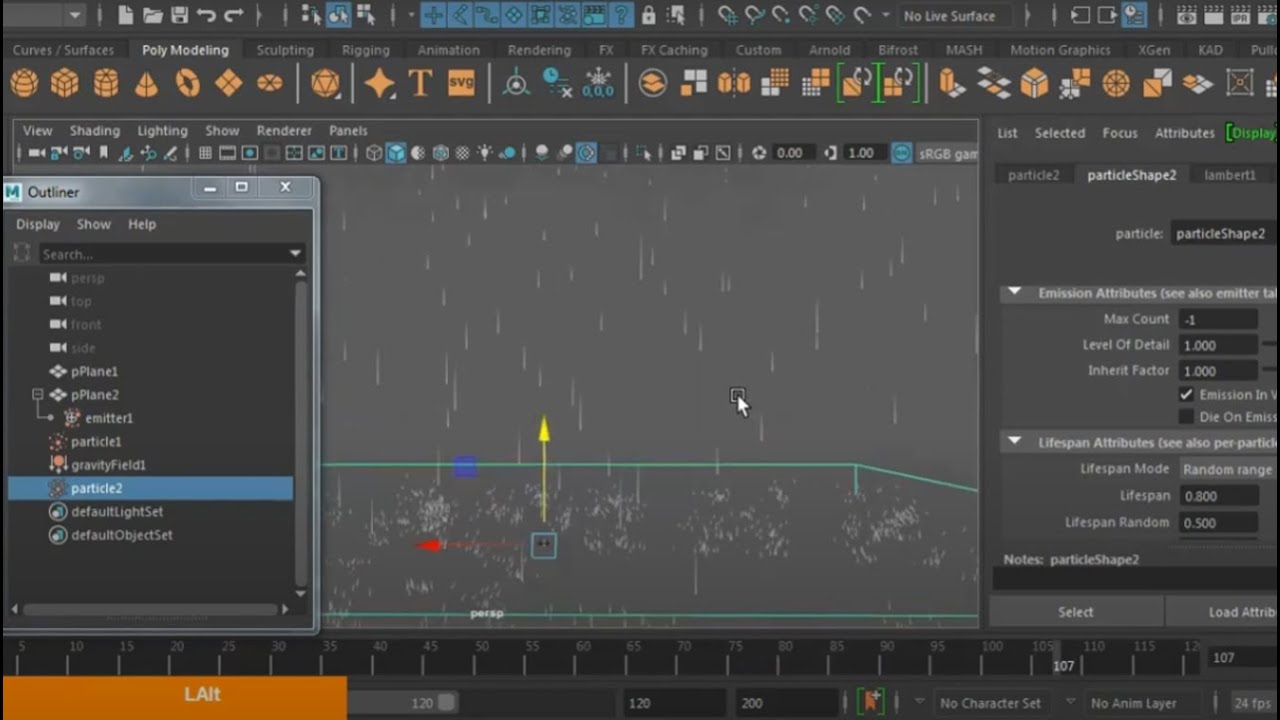Collapse the Emission Attributes section

point(1014,293)
